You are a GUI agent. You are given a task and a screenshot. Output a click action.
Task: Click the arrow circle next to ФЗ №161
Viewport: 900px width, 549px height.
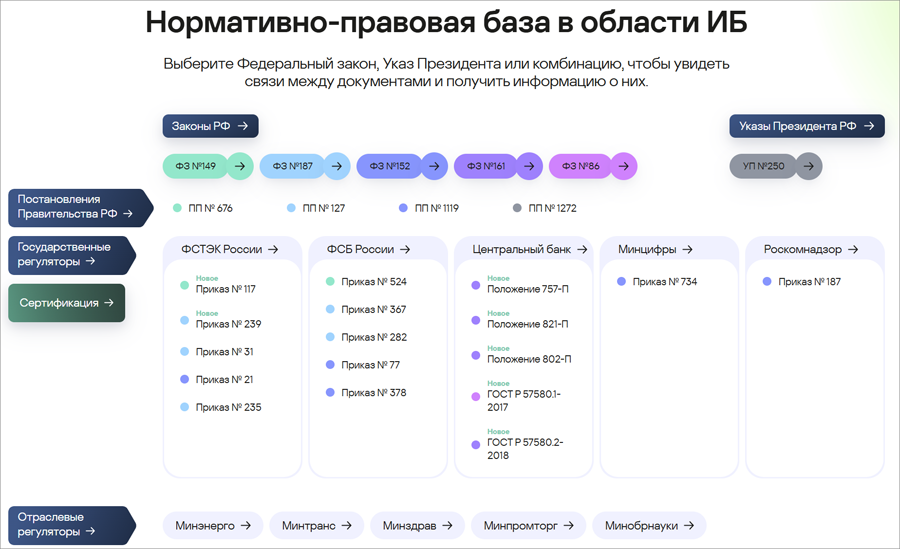click(529, 166)
